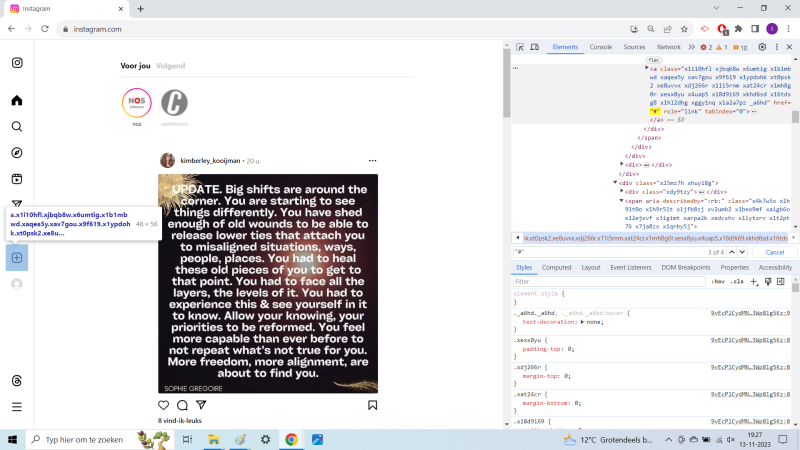Close the DevTools panel
The height and width of the screenshot is (450, 800).
[789, 47]
